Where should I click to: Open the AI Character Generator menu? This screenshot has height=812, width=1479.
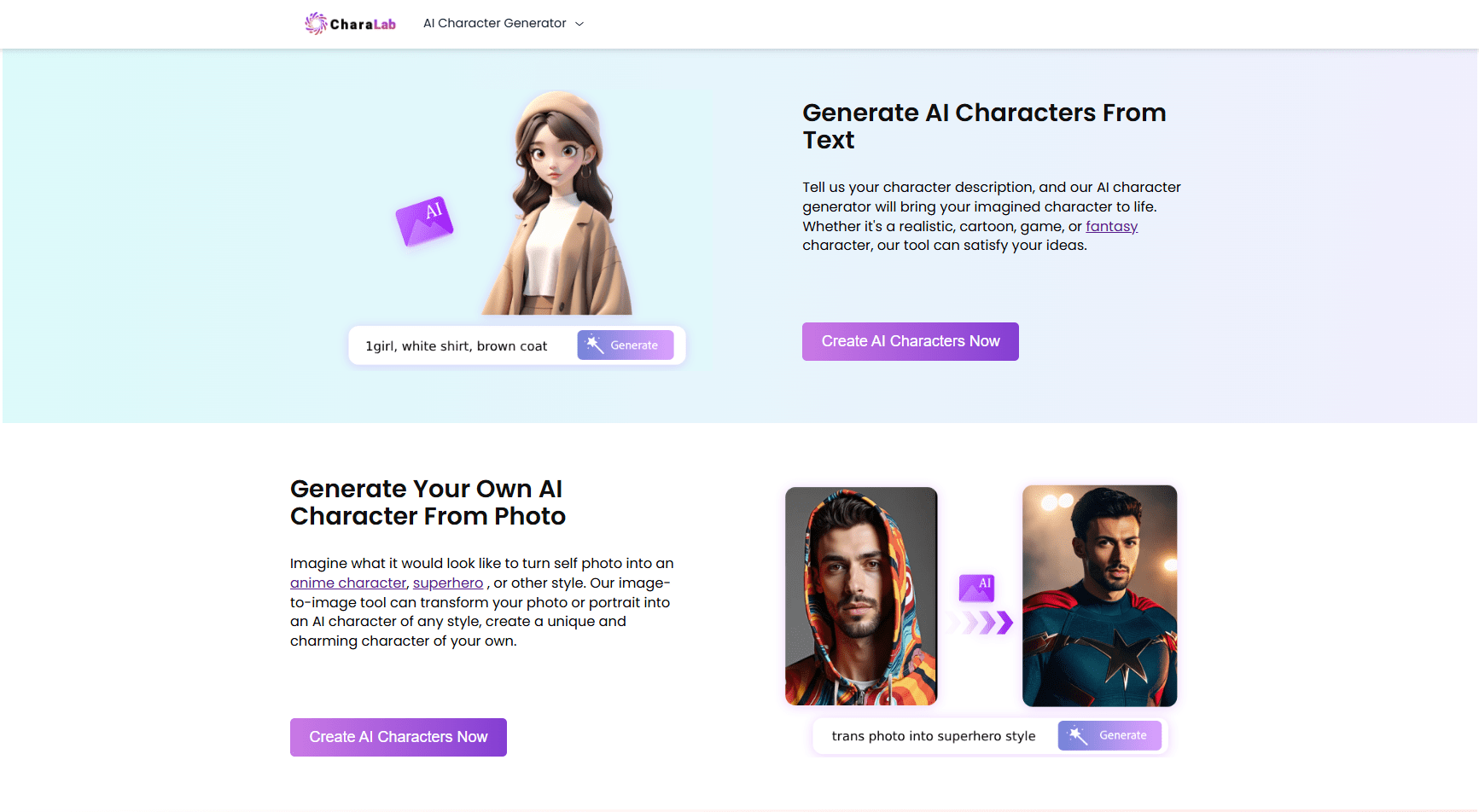(494, 24)
